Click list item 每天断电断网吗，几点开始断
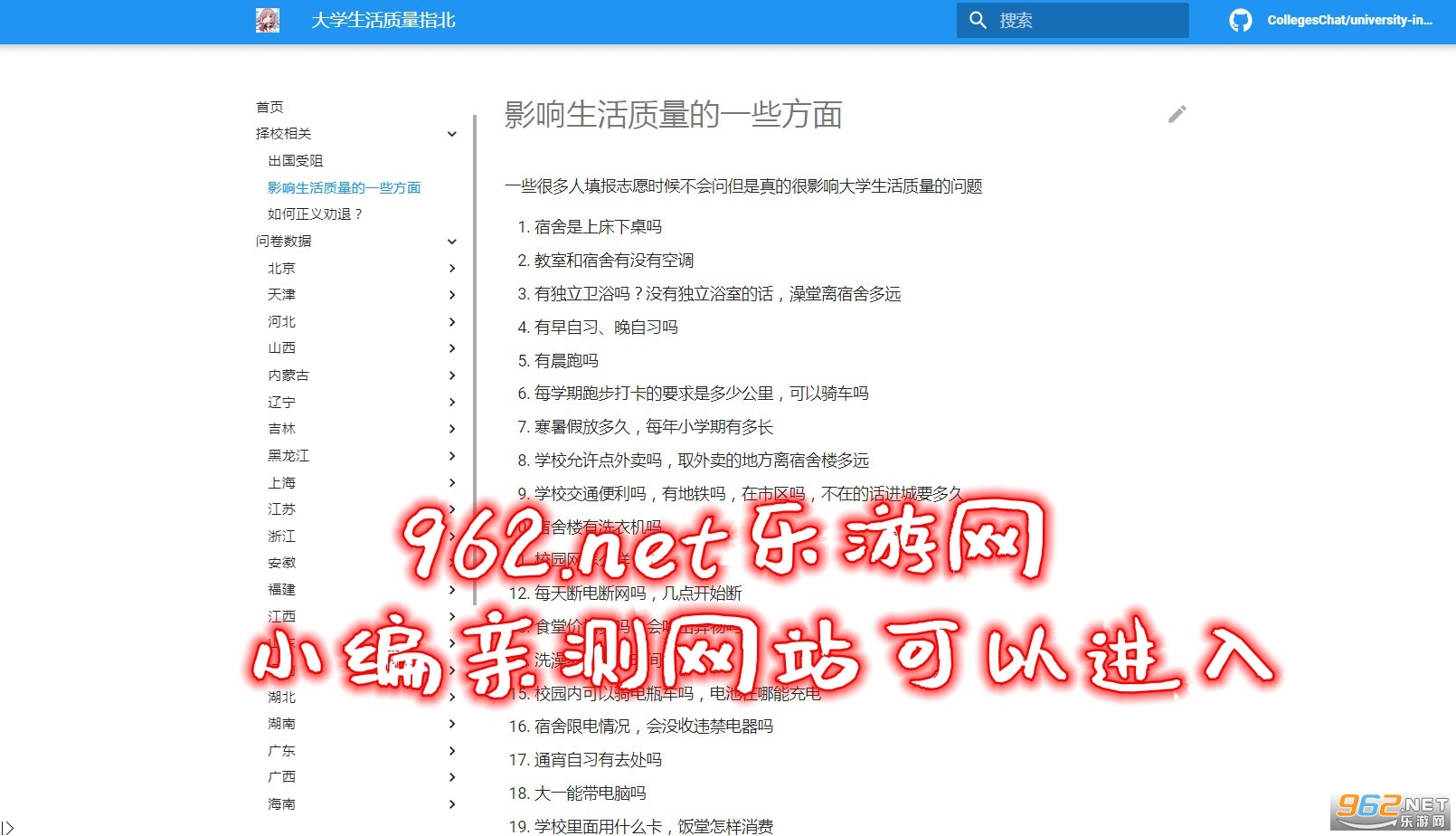The height and width of the screenshot is (836, 1456). (x=638, y=594)
